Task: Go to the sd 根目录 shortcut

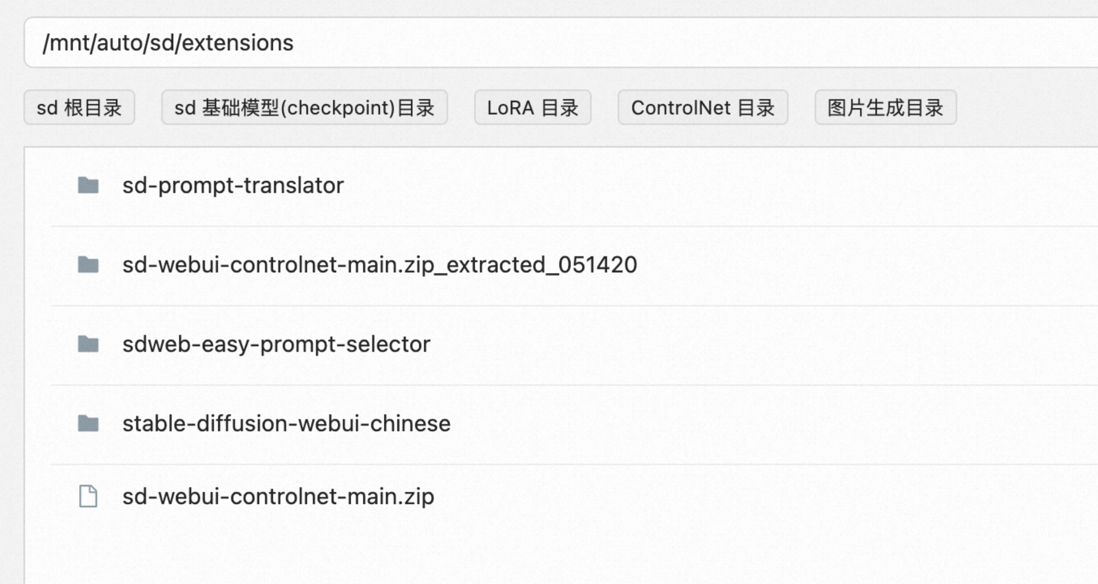Action: (x=79, y=108)
